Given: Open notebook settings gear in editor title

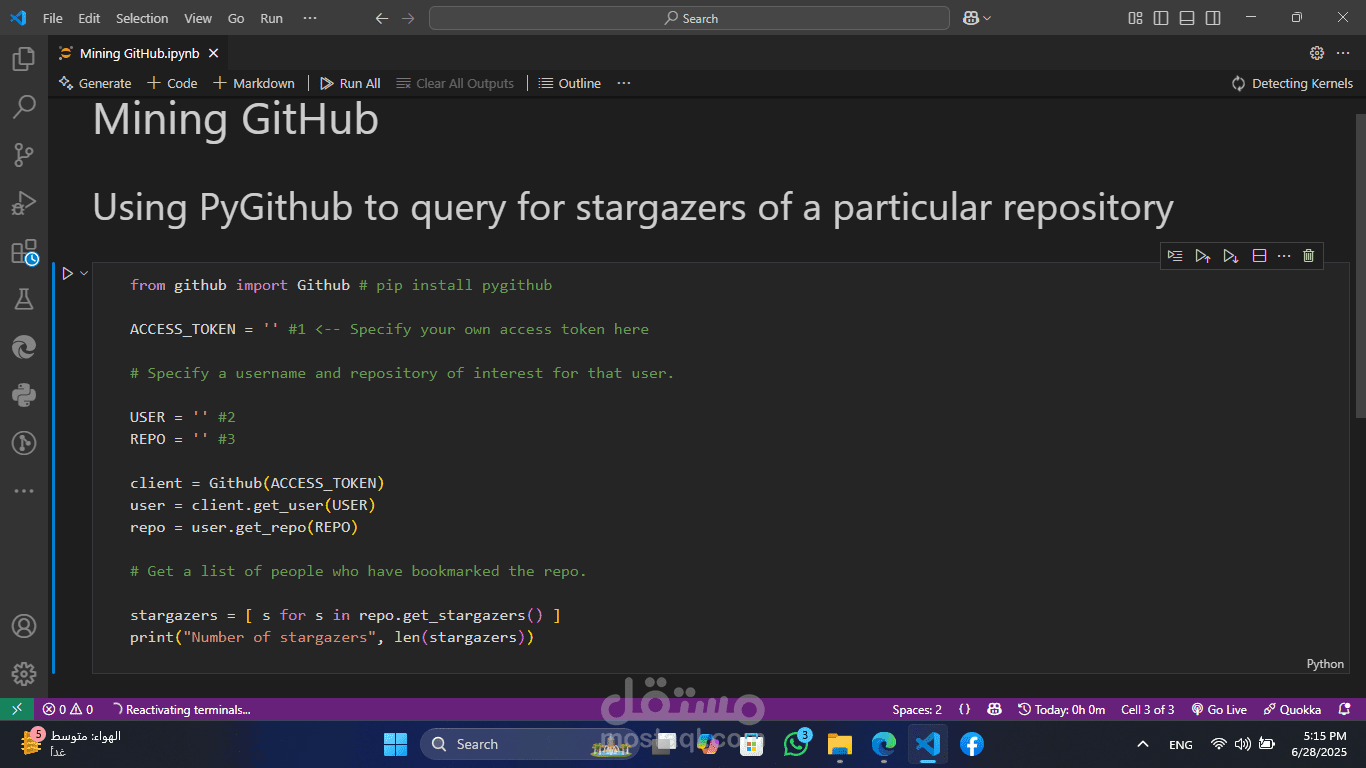Looking at the screenshot, I should (x=1317, y=53).
